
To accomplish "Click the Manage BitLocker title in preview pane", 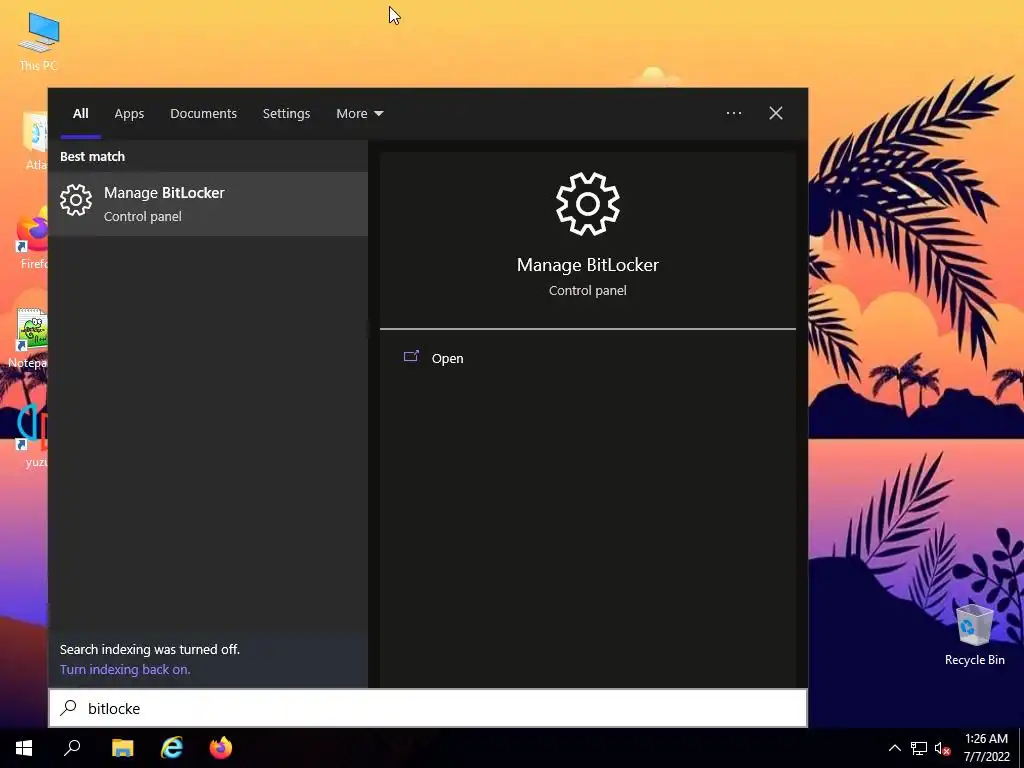I will (x=588, y=264).
